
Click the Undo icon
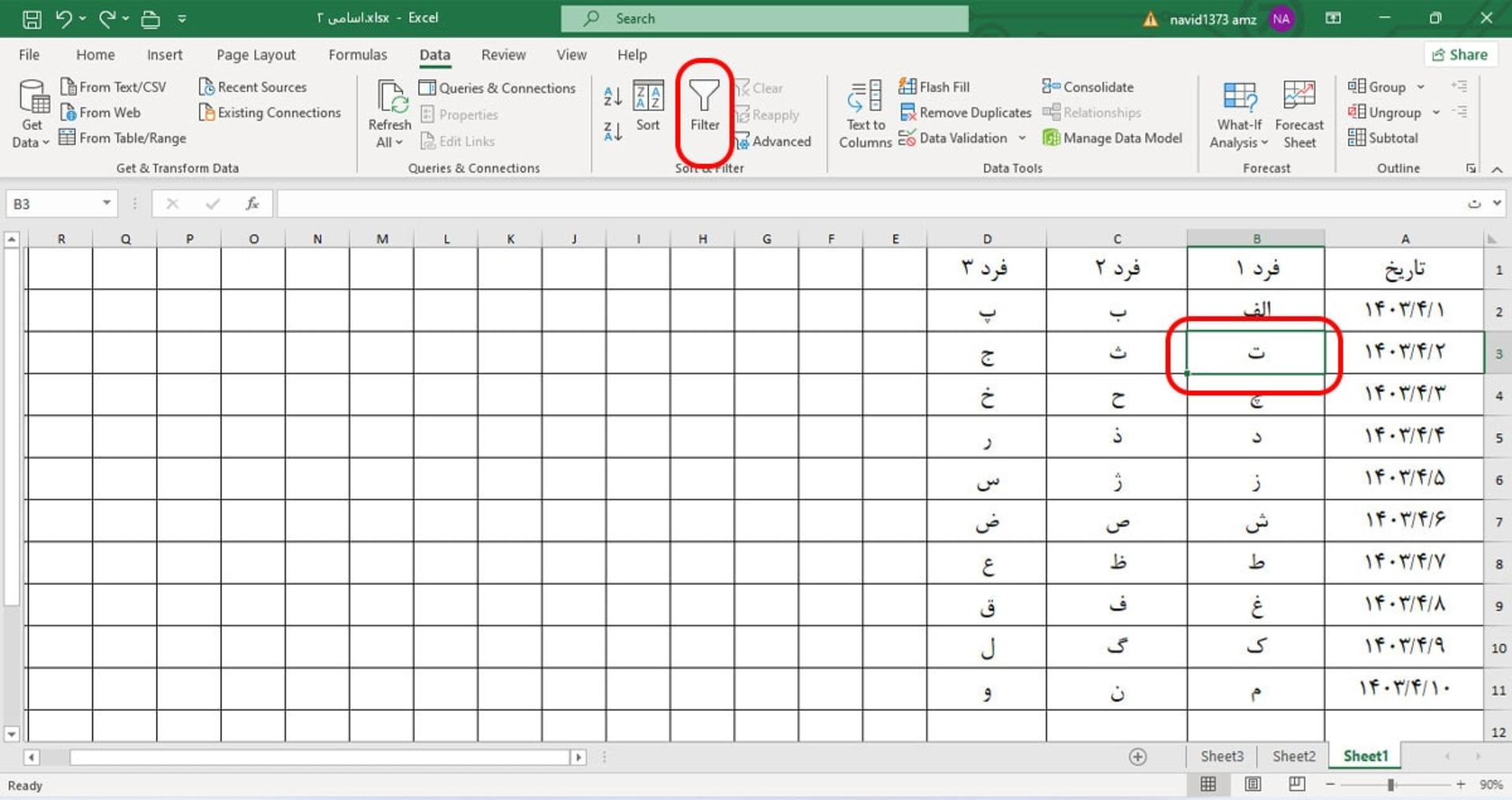[x=65, y=19]
